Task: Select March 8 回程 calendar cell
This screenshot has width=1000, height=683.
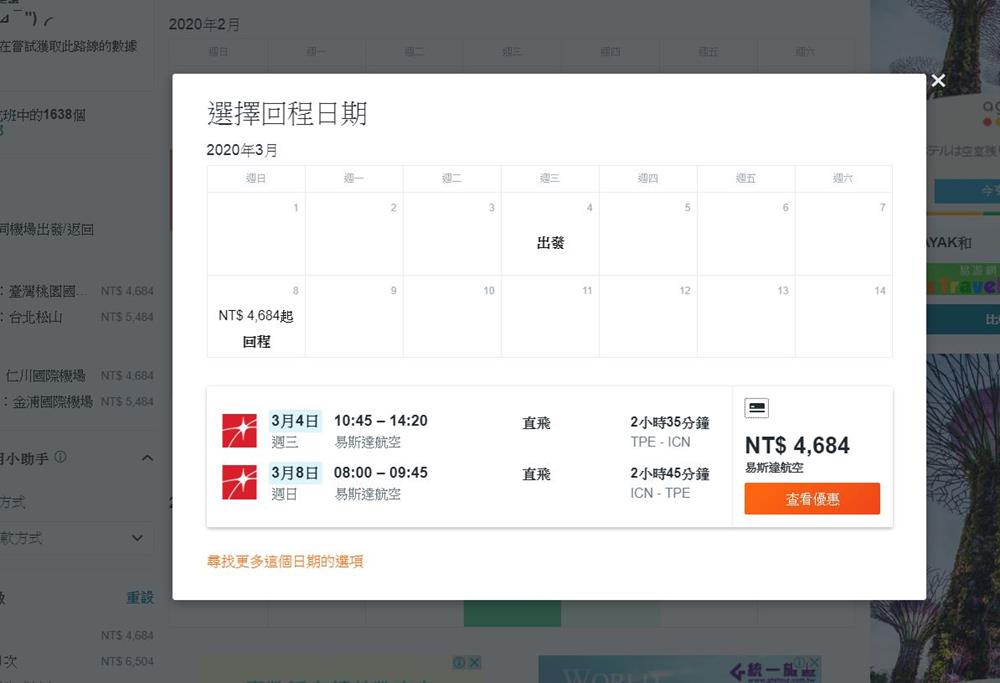Action: [256, 316]
